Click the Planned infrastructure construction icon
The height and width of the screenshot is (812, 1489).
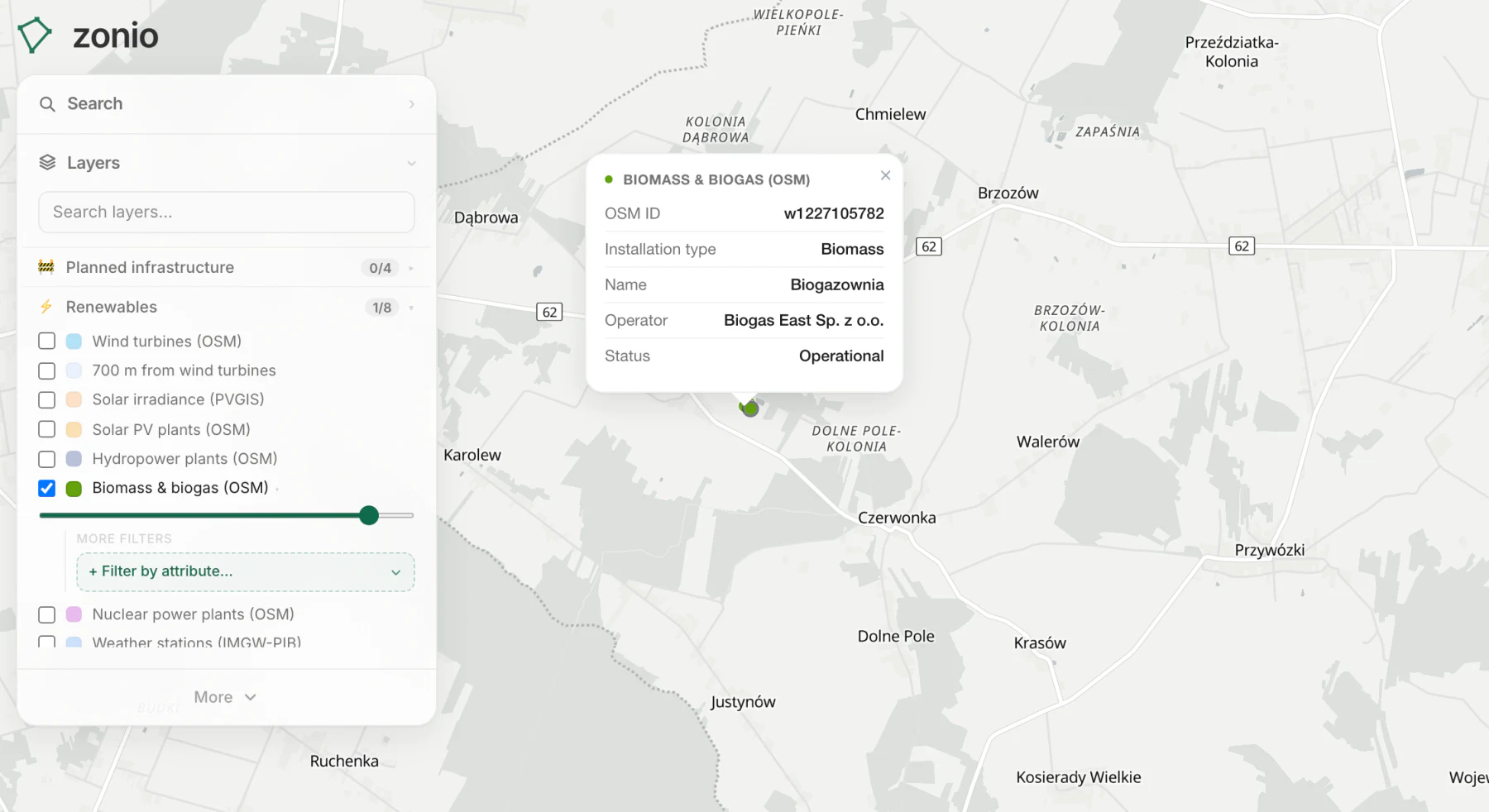(46, 267)
